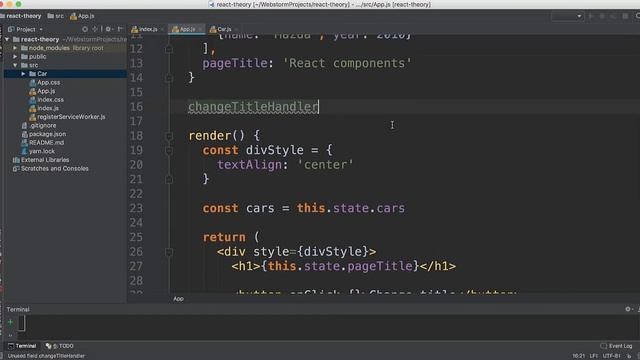This screenshot has width=640, height=360.
Task: Click line number 22 in gutter
Action: click(136, 194)
